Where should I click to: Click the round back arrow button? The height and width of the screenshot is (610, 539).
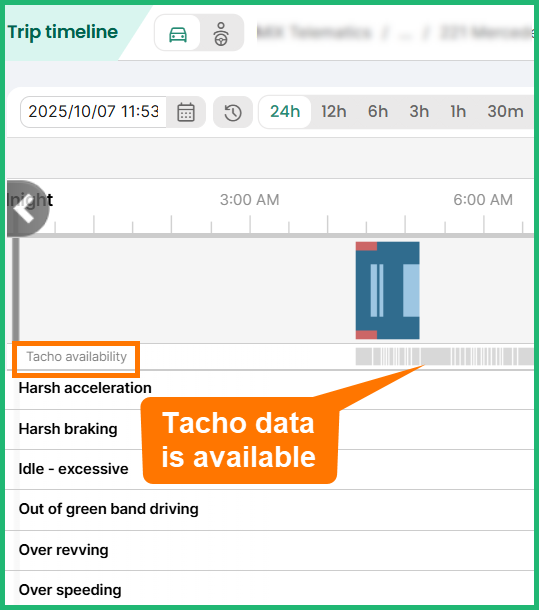pyautogui.click(x=26, y=209)
